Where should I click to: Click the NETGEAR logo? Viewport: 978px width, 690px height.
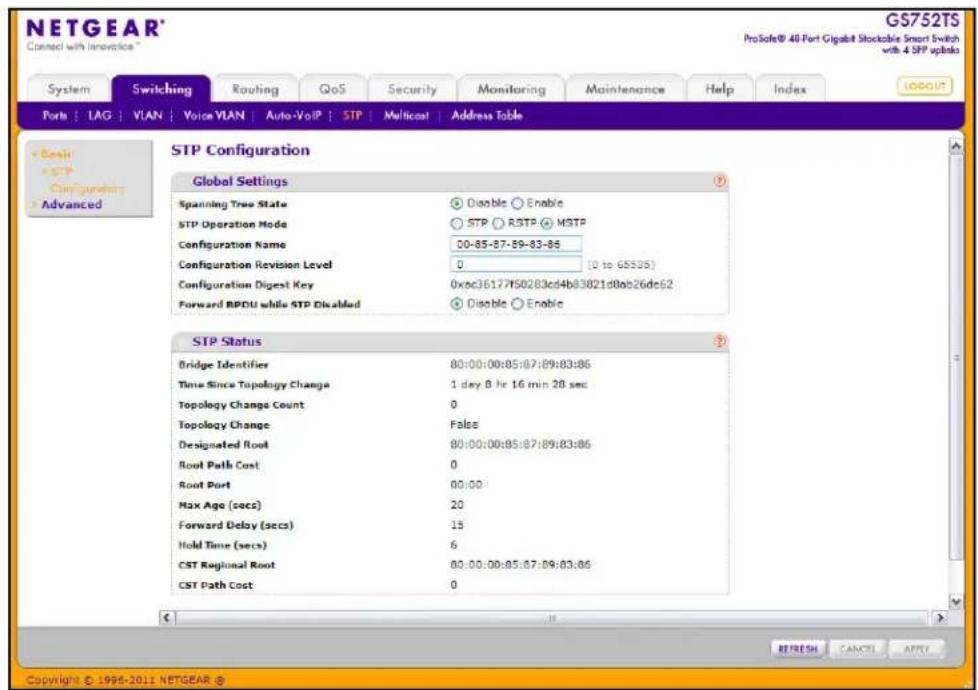(x=95, y=29)
